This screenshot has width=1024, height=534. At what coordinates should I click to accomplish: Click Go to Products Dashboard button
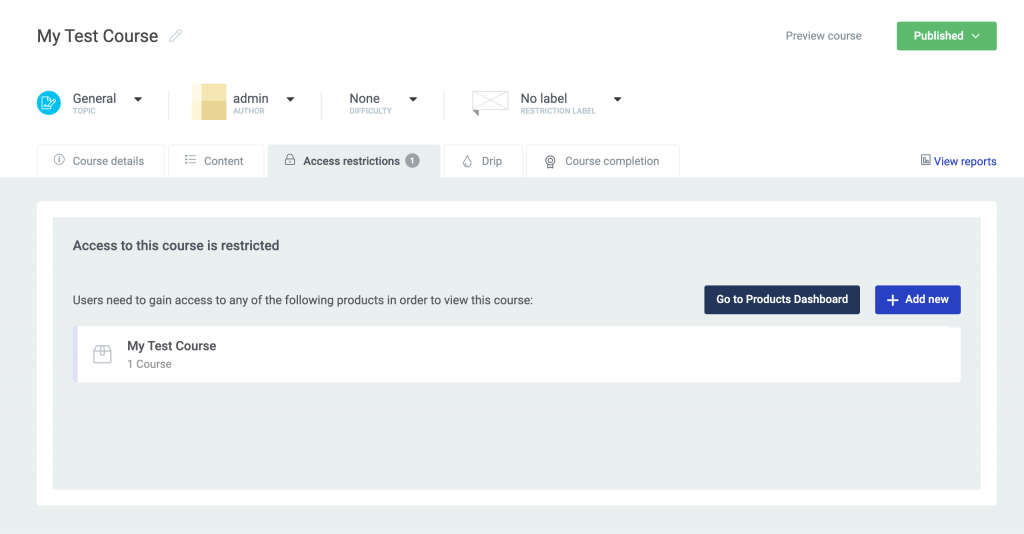click(x=781, y=299)
